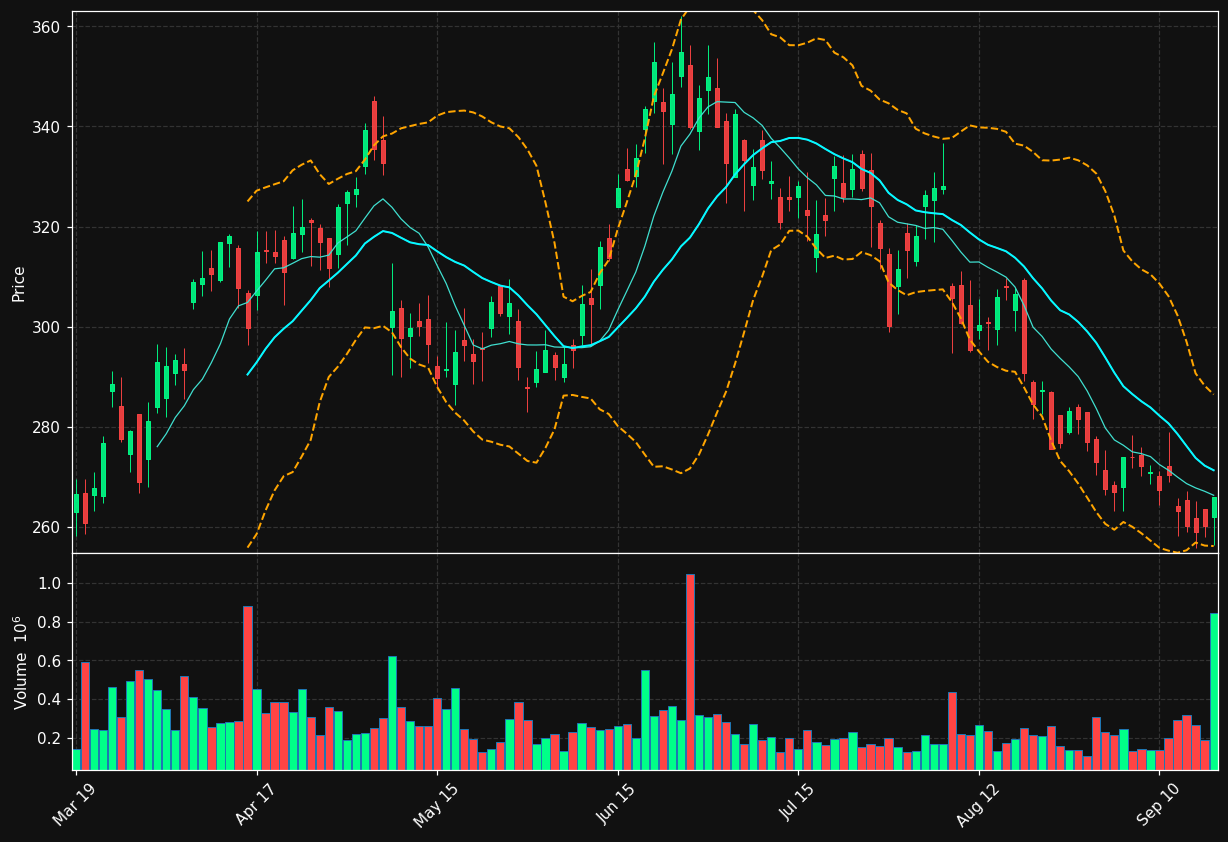
Task: Click the 320 price axis label
Action: (x=48, y=227)
